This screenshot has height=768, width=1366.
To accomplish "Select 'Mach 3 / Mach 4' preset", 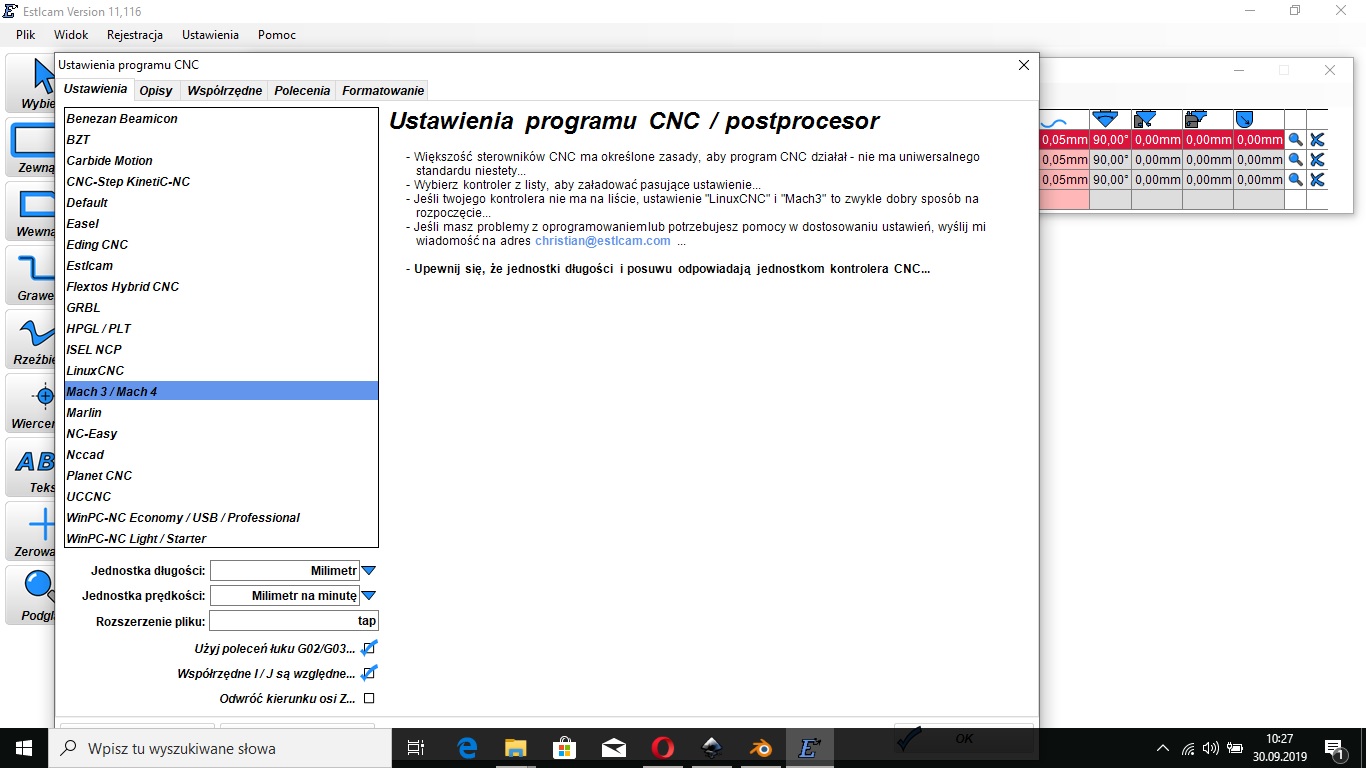I will pyautogui.click(x=221, y=392).
